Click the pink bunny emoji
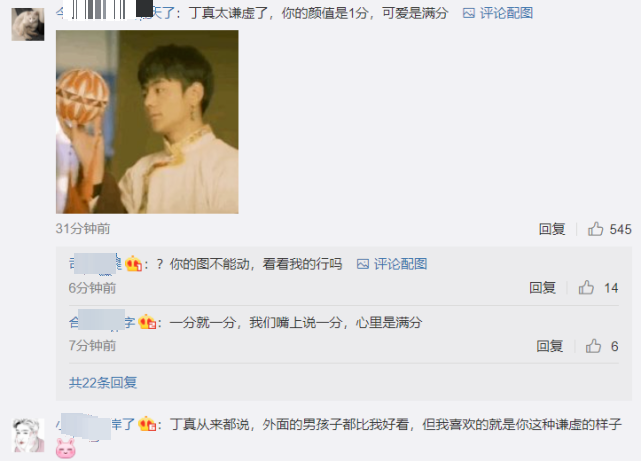Screen dimensions: 641x461 click(x=65, y=448)
